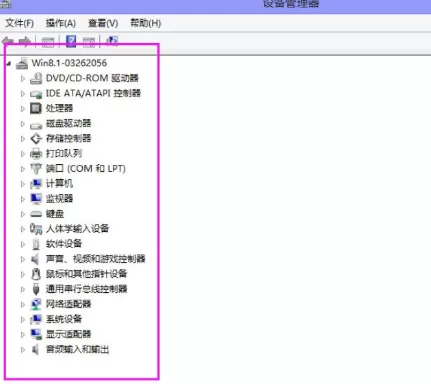Click the 系统设备 icon
Image resolution: width=431 pixels, height=390 pixels.
36,319
